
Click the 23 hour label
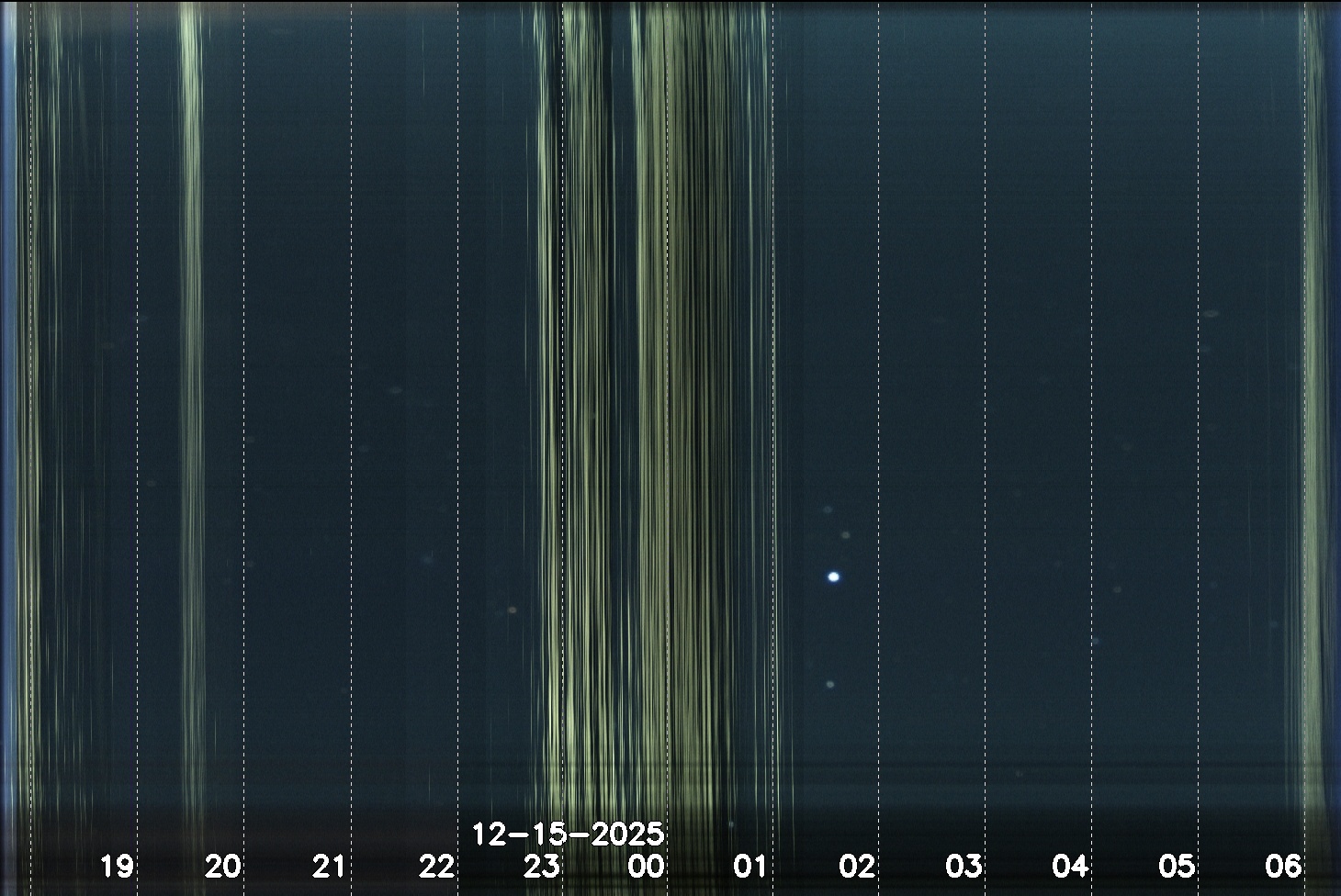click(542, 866)
